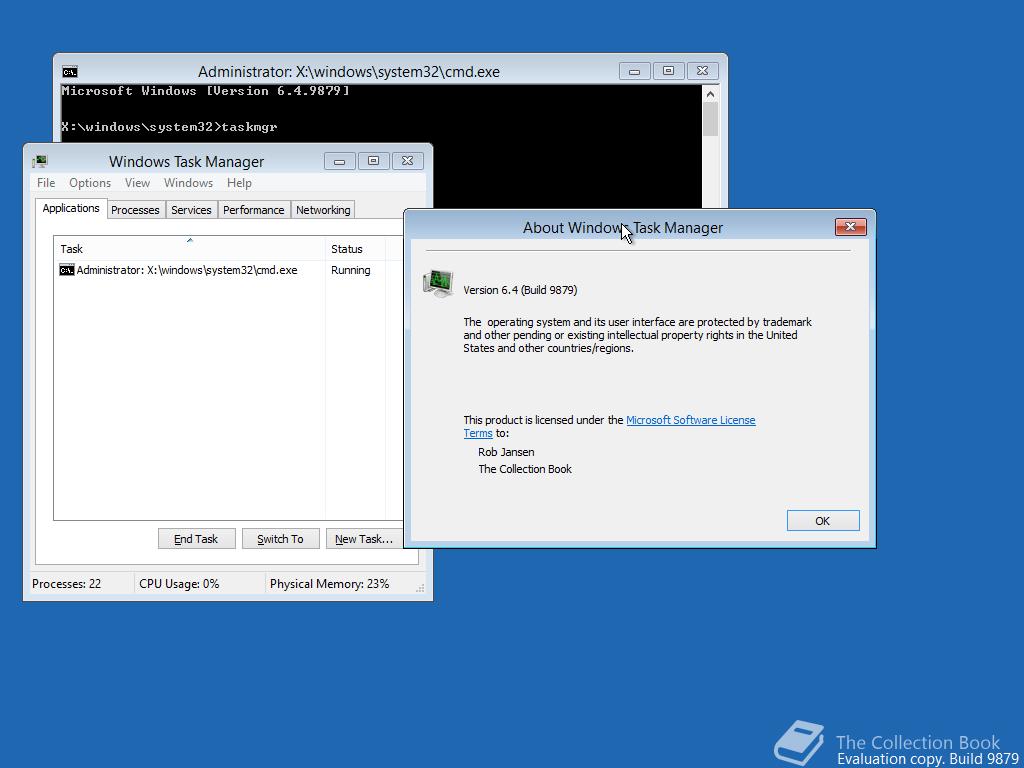
Task: Sort by the Status column header
Action: click(x=355, y=249)
